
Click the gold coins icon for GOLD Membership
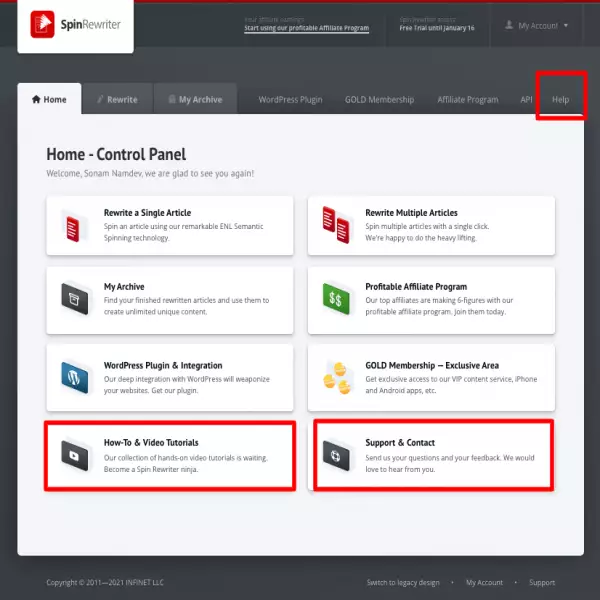point(337,378)
